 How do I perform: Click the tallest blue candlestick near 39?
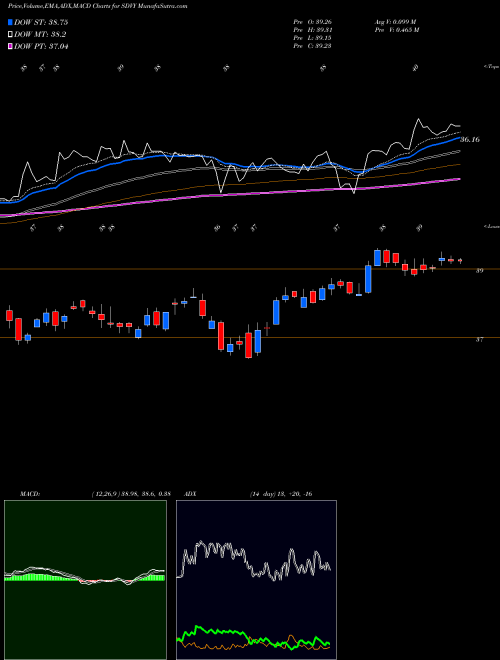tap(368, 279)
